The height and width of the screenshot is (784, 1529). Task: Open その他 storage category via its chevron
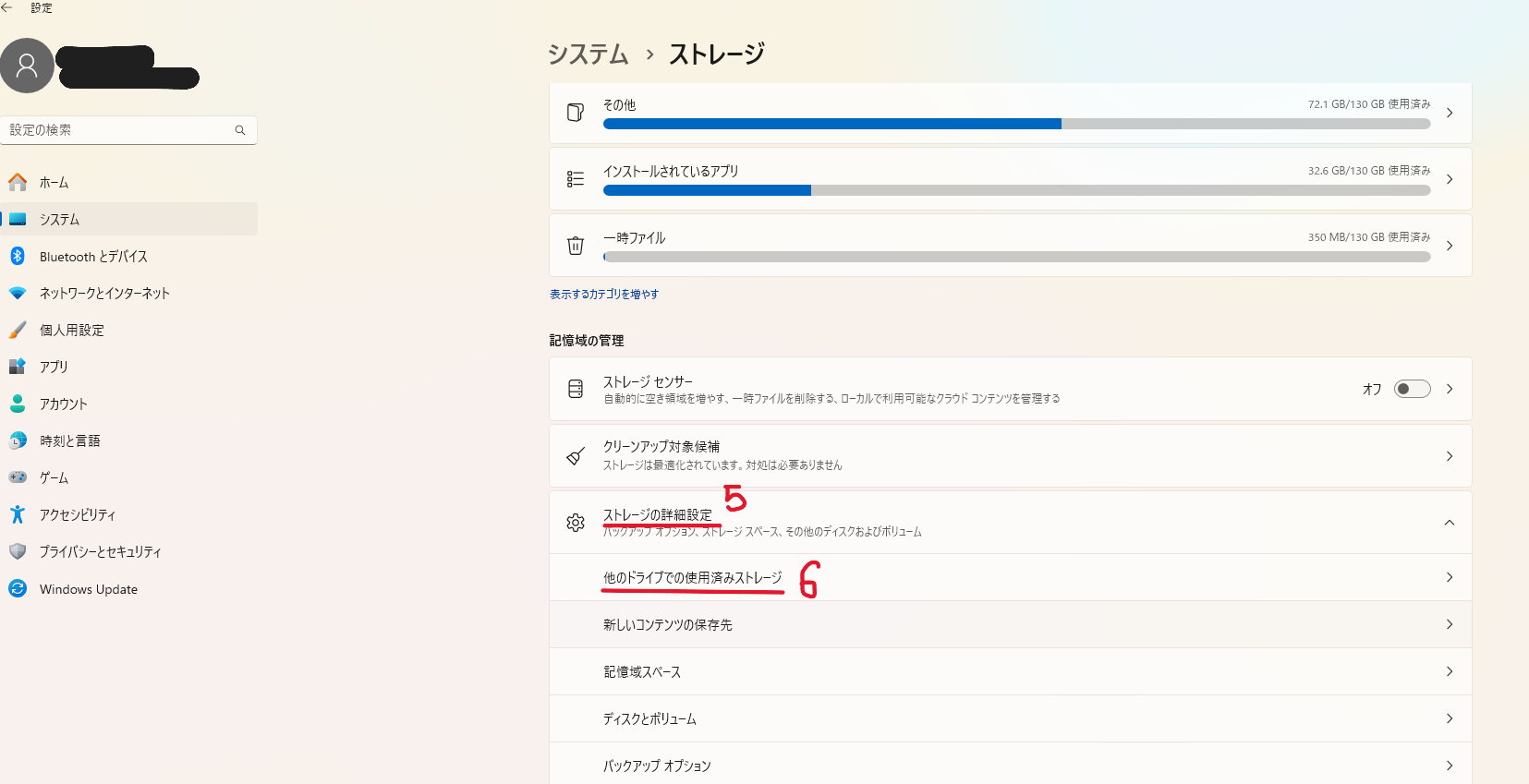(1450, 113)
